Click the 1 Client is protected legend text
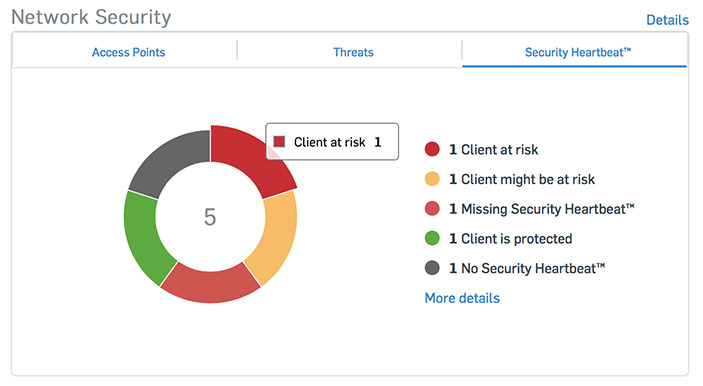The image size is (703, 386). tap(511, 239)
